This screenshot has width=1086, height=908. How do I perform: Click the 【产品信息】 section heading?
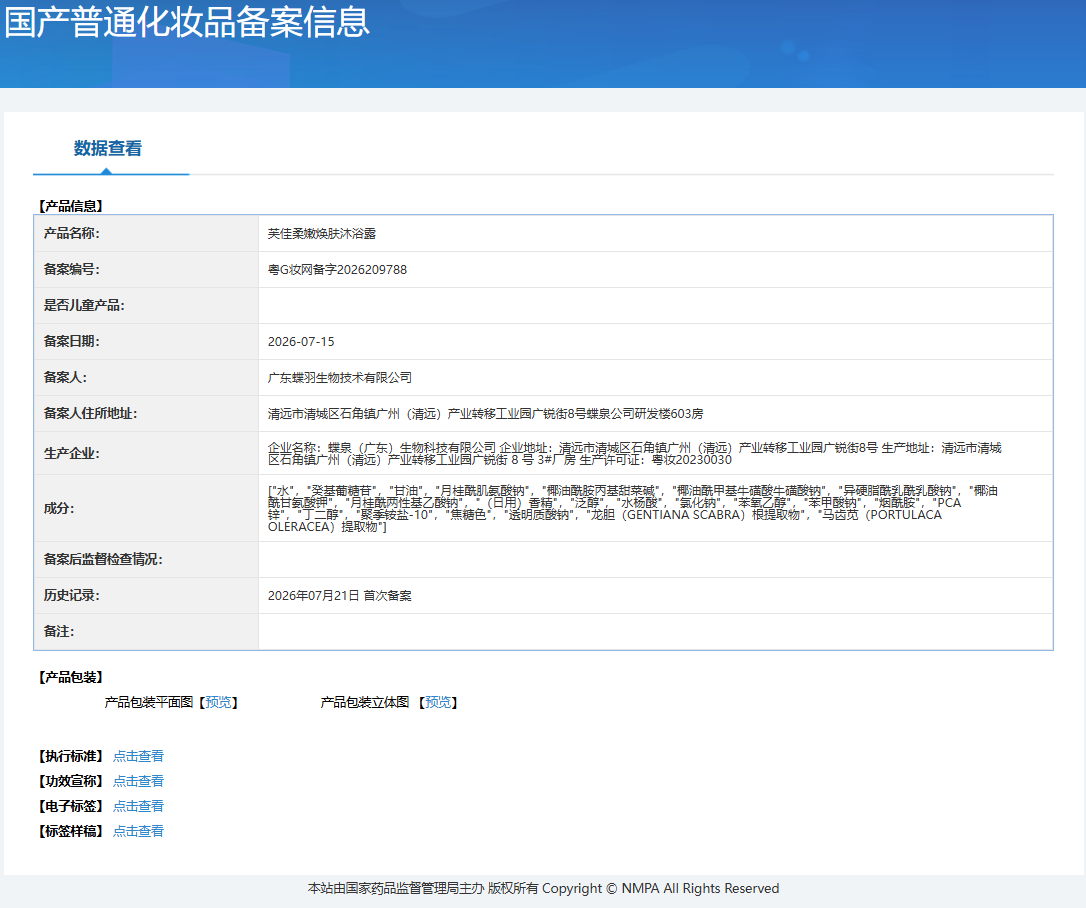pos(71,206)
